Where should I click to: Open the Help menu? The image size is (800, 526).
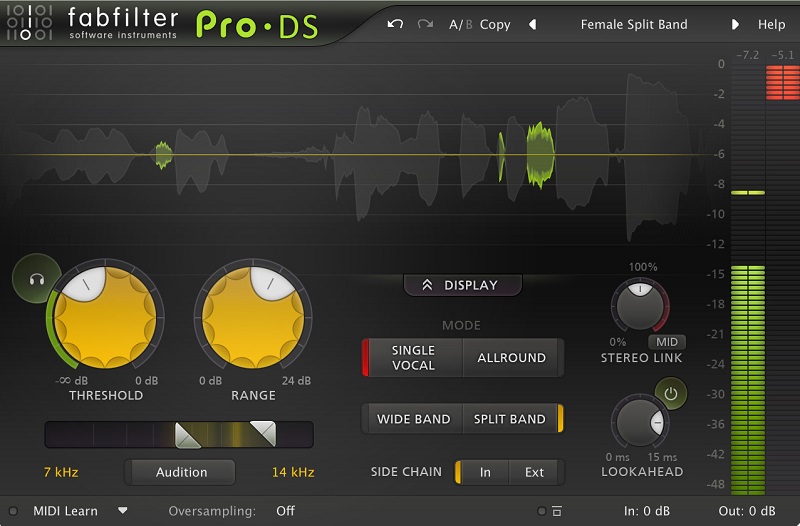[x=771, y=24]
